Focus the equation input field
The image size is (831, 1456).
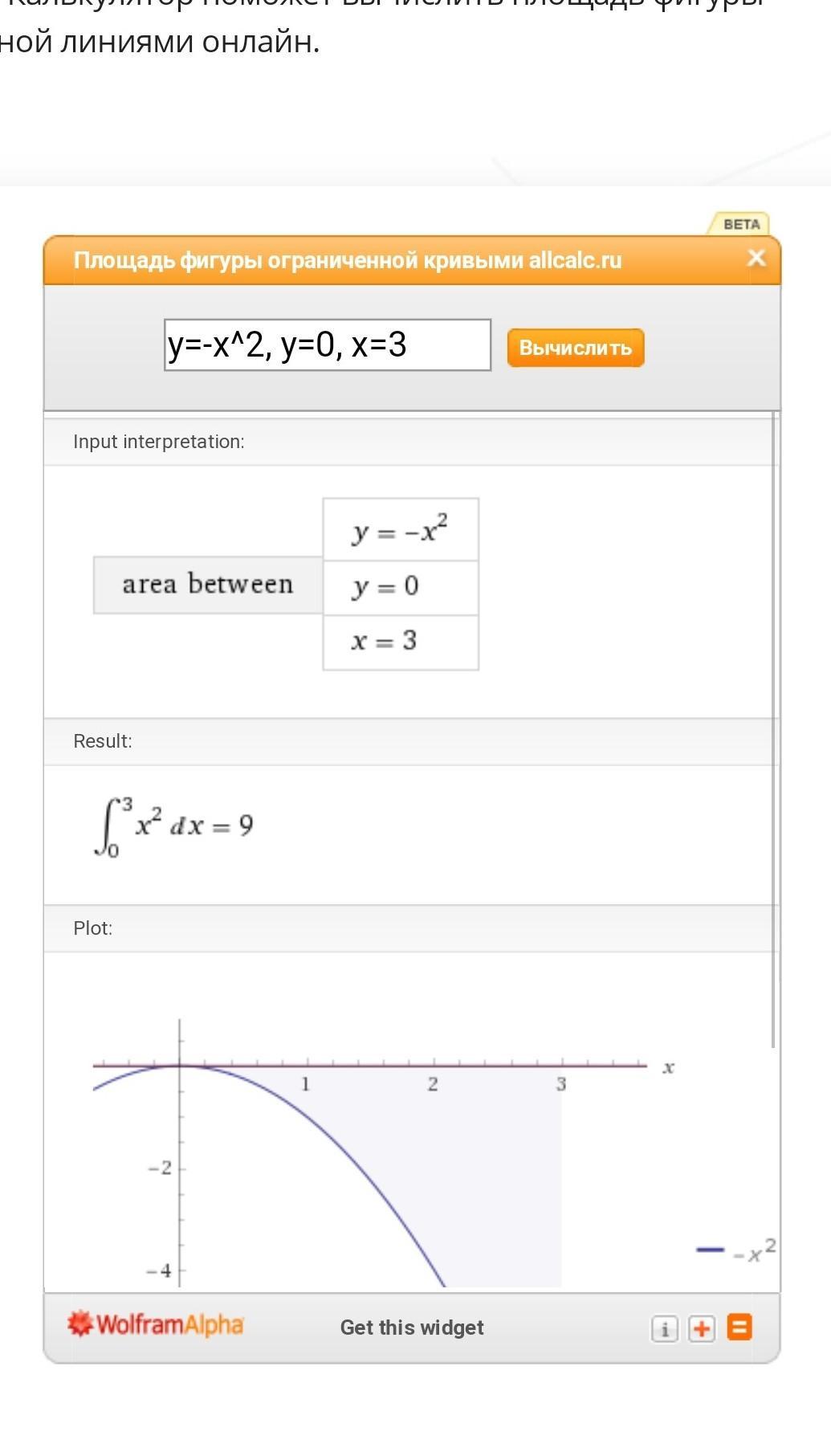[x=328, y=345]
